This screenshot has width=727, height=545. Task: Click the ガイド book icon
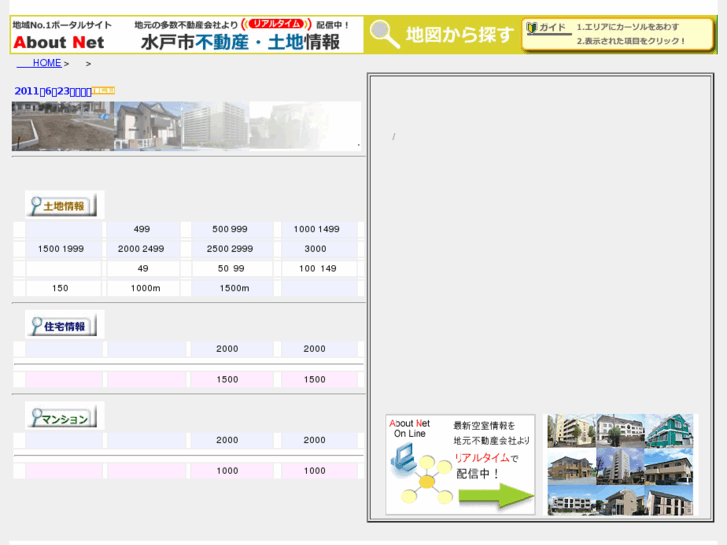point(532,28)
